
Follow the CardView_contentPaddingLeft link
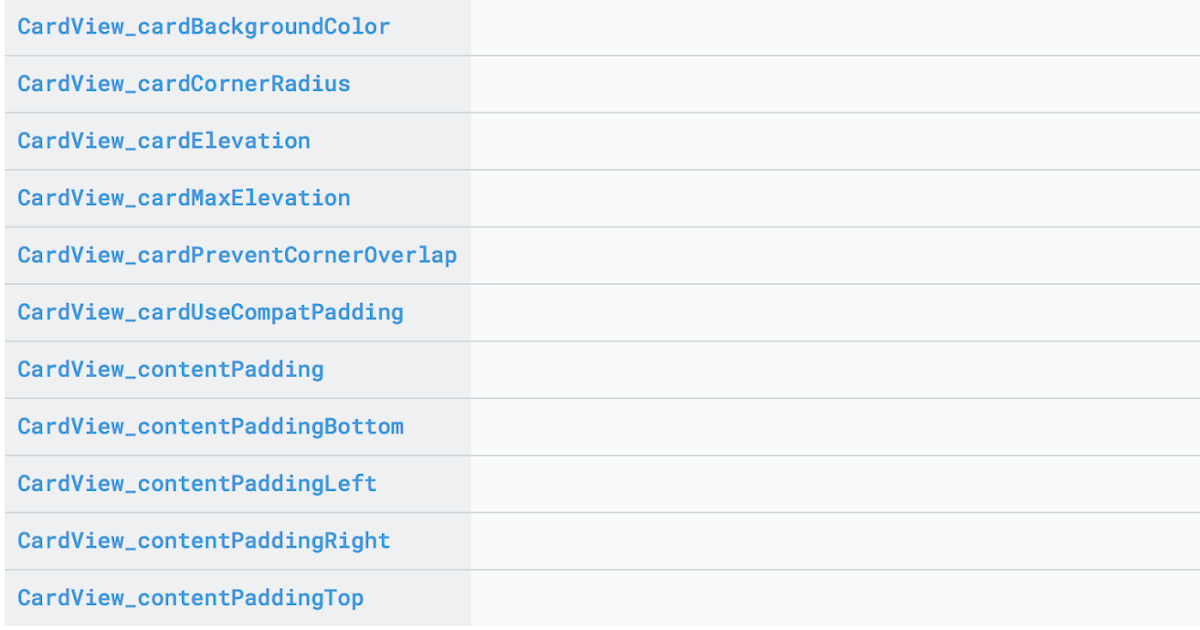(197, 483)
